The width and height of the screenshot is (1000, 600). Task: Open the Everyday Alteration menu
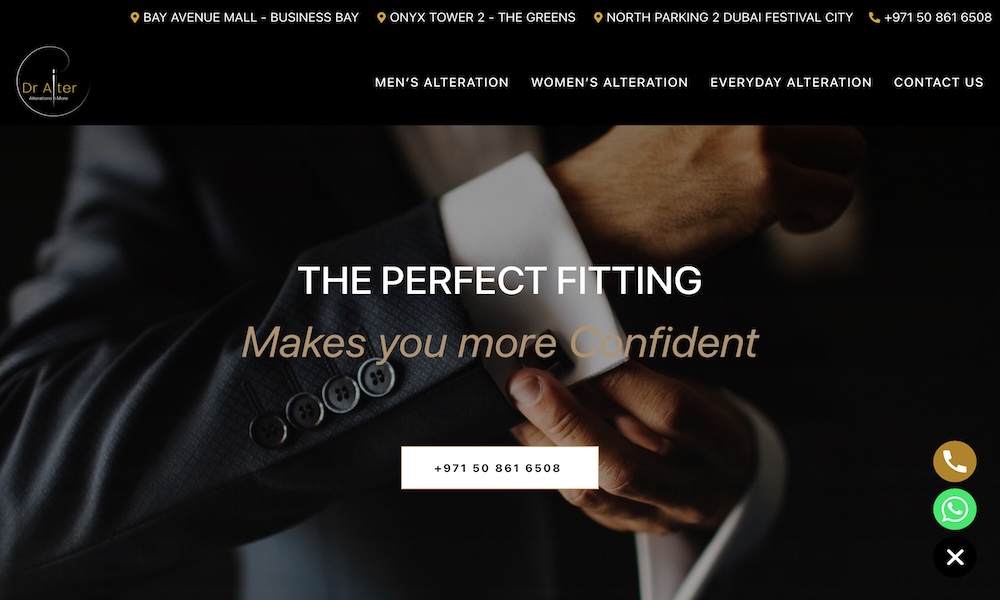pyautogui.click(x=791, y=82)
